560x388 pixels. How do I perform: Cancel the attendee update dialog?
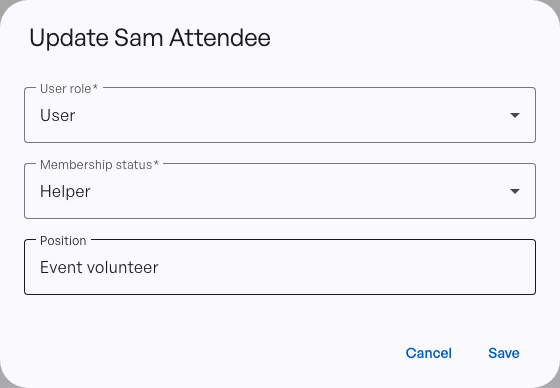tap(429, 353)
